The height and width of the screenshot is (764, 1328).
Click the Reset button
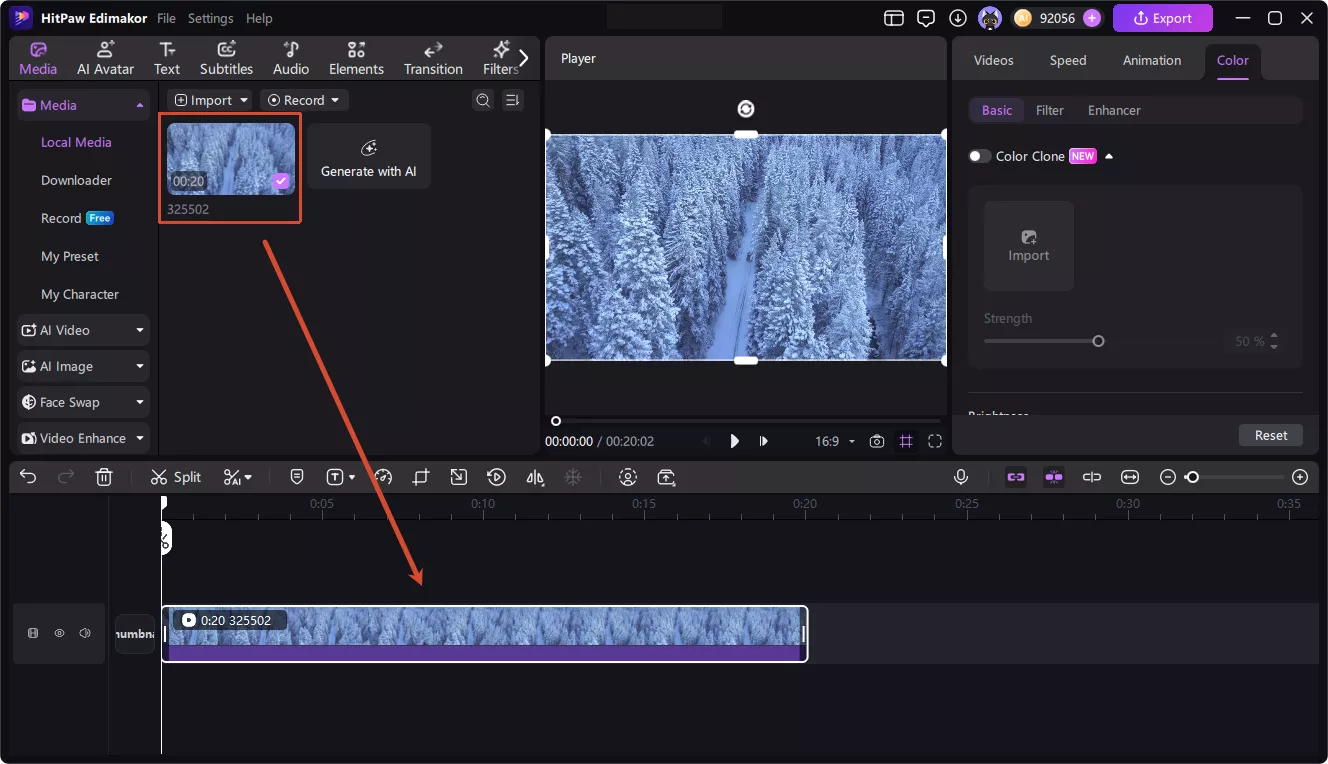[1271, 435]
